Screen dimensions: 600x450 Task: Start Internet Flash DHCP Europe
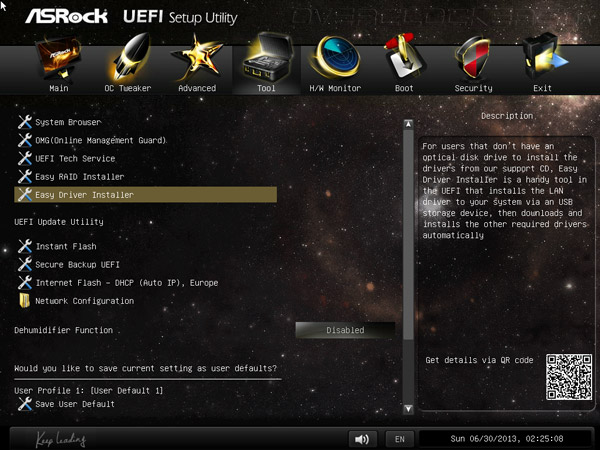click(x=127, y=283)
